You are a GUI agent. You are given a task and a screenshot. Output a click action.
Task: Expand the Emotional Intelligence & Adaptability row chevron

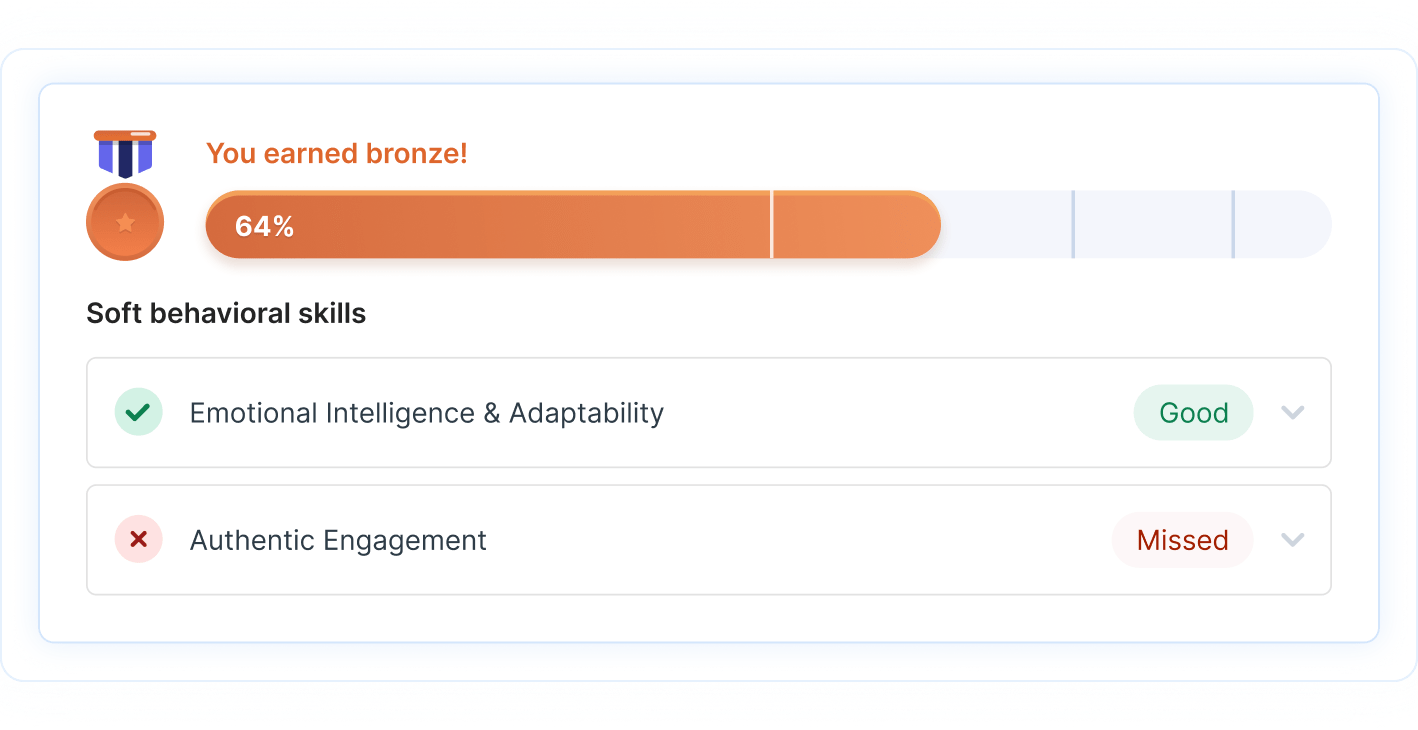click(x=1293, y=412)
